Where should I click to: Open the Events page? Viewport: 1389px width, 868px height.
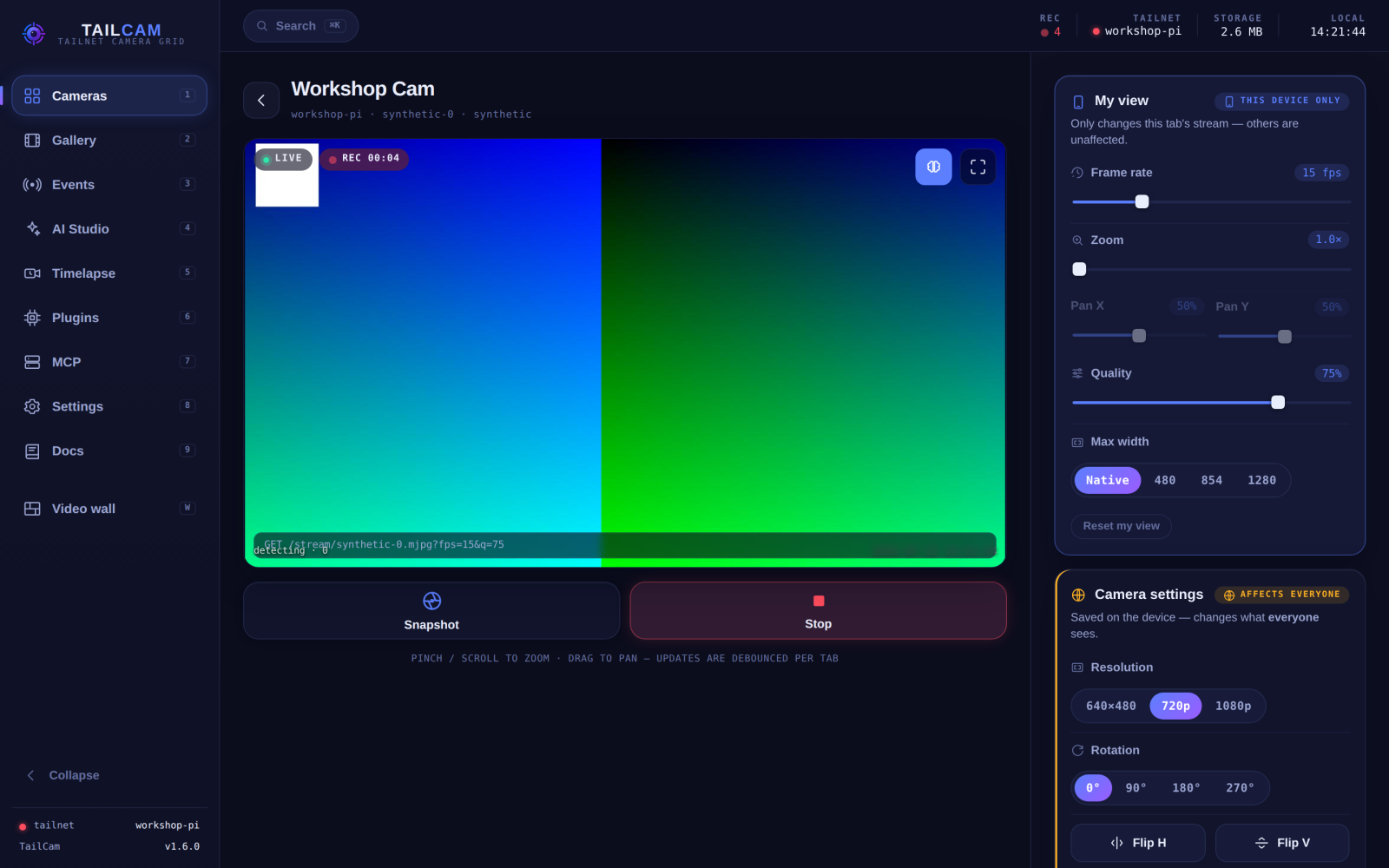click(109, 184)
